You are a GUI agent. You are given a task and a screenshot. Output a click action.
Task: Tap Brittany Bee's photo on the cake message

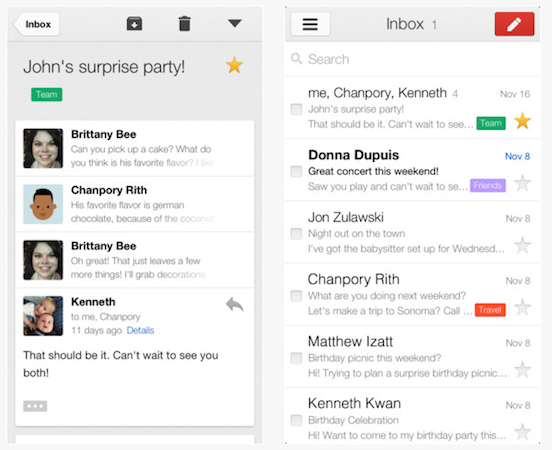click(43, 148)
